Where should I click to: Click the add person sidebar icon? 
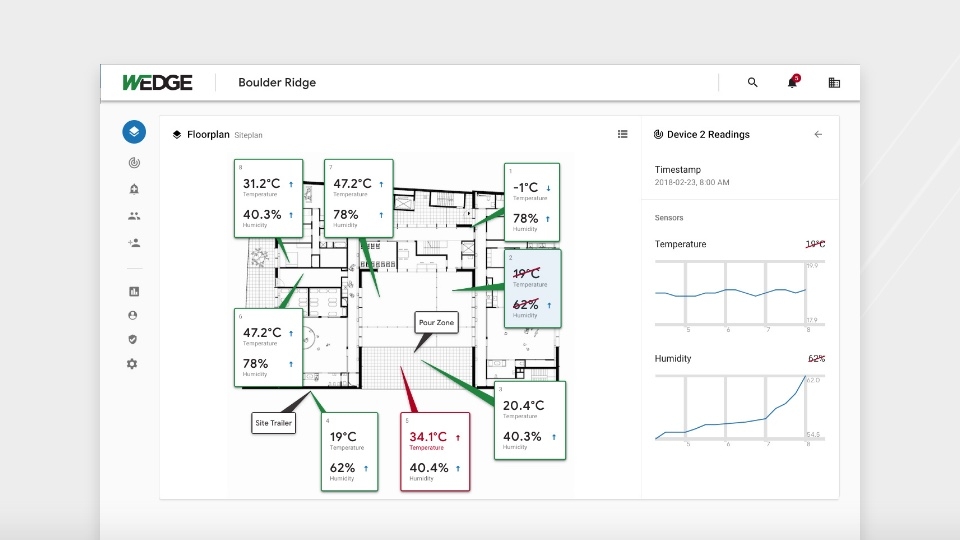click(x=134, y=242)
